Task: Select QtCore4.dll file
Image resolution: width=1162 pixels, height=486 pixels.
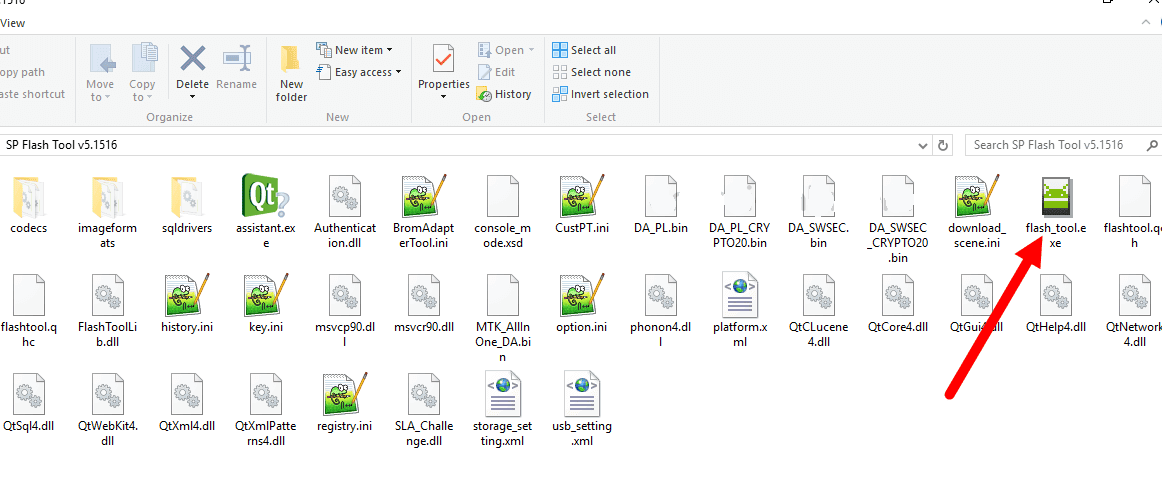Action: [897, 304]
